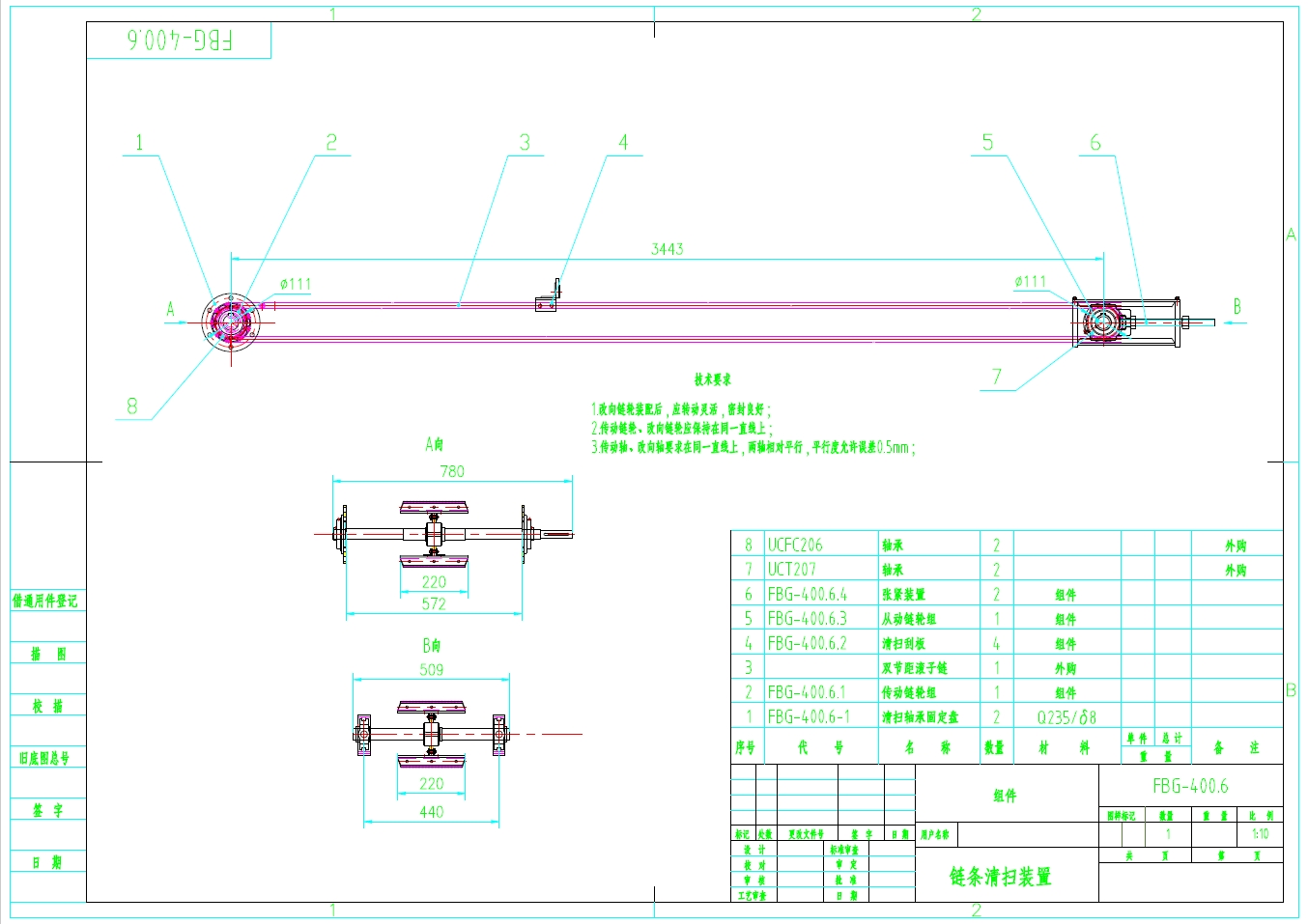The width and height of the screenshot is (1308, 924).
Task: Click the Q235/δ8 material cell
Action: pyautogui.click(x=1066, y=717)
